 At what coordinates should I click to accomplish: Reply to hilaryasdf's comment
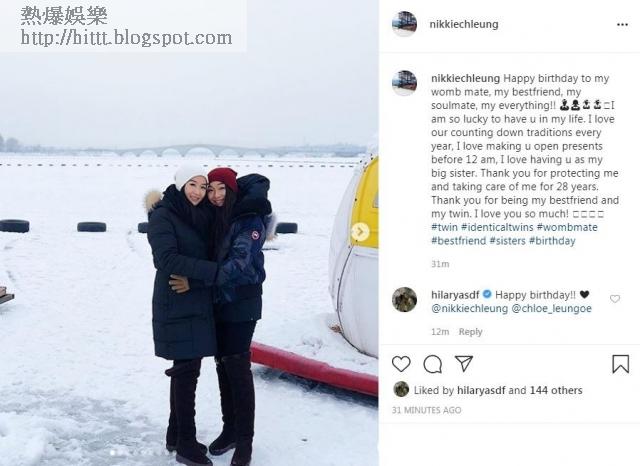pyautogui.click(x=470, y=332)
